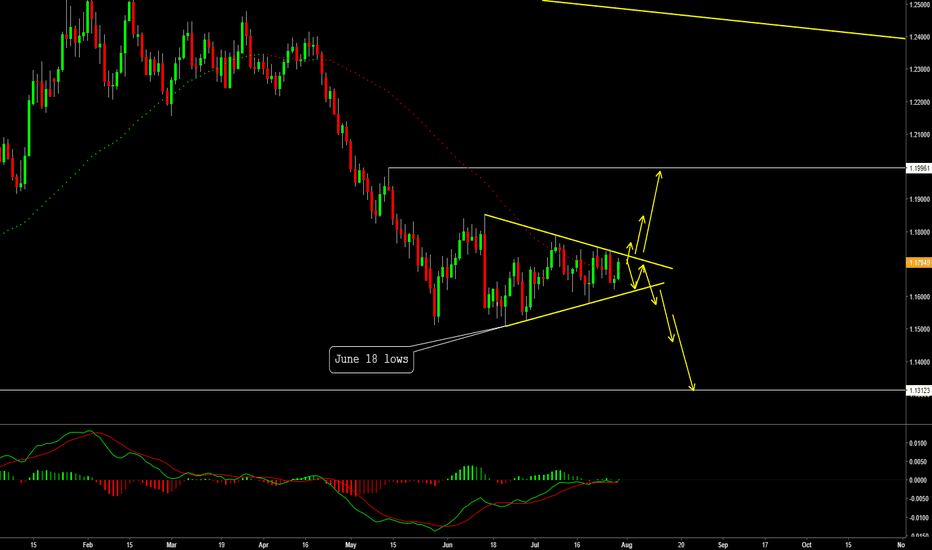The image size is (932, 550).
Task: Click the 0.0050 indicator axis label
Action: pyautogui.click(x=917, y=461)
